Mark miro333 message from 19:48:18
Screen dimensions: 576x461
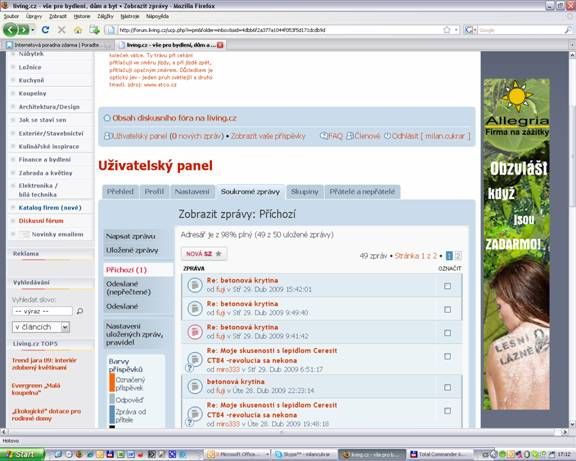[x=447, y=411]
